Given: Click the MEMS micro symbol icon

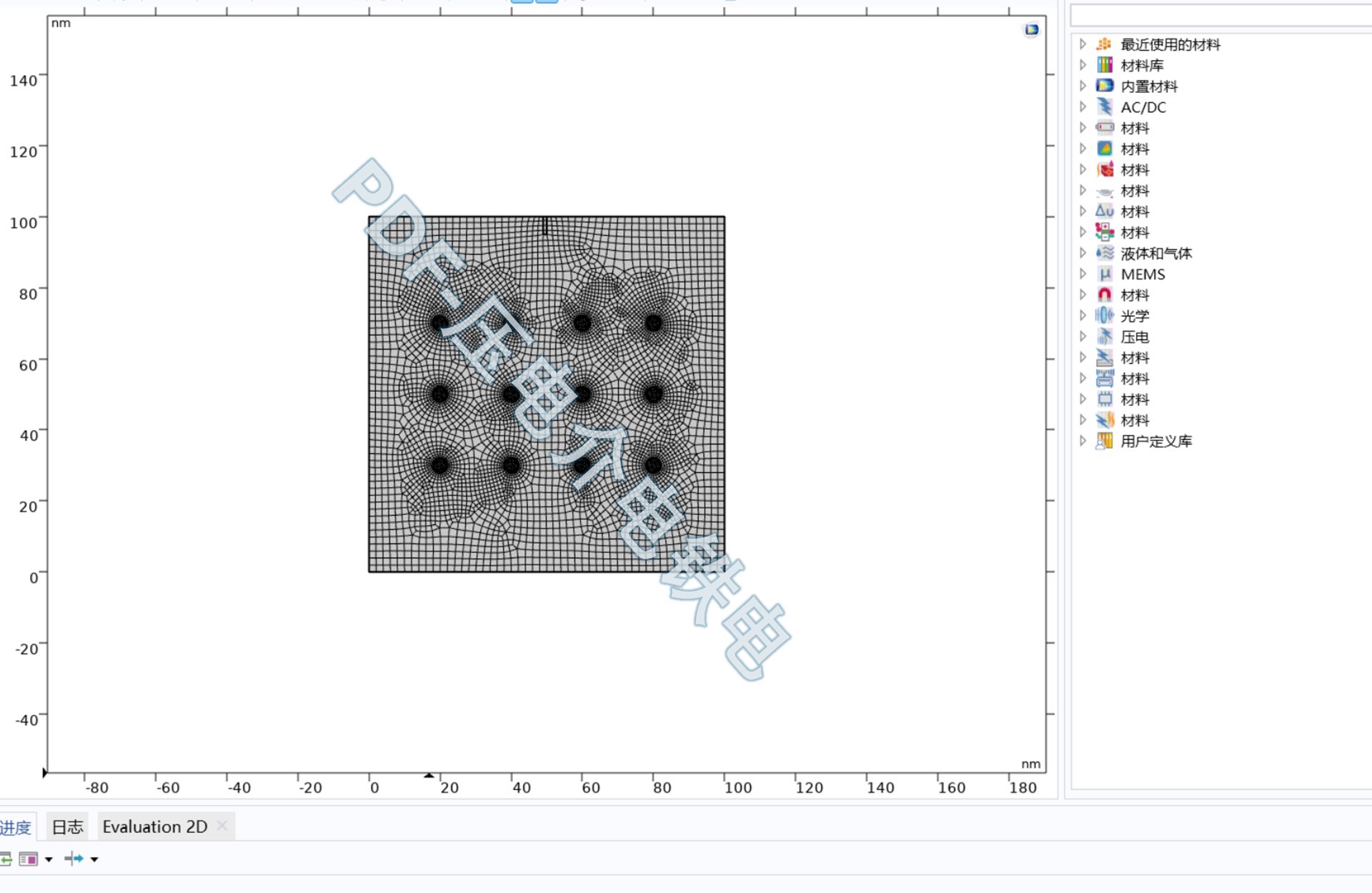Looking at the screenshot, I should click(x=1105, y=274).
